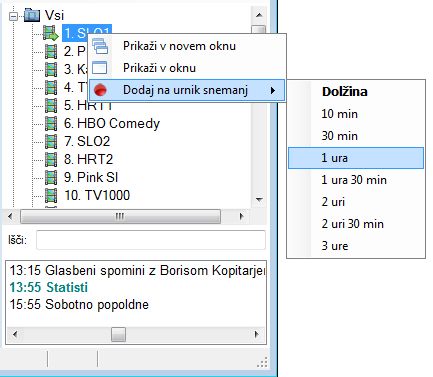Viewport: 433px width, 377px height.
Task: Click the red record icon in menu
Action: tap(100, 90)
